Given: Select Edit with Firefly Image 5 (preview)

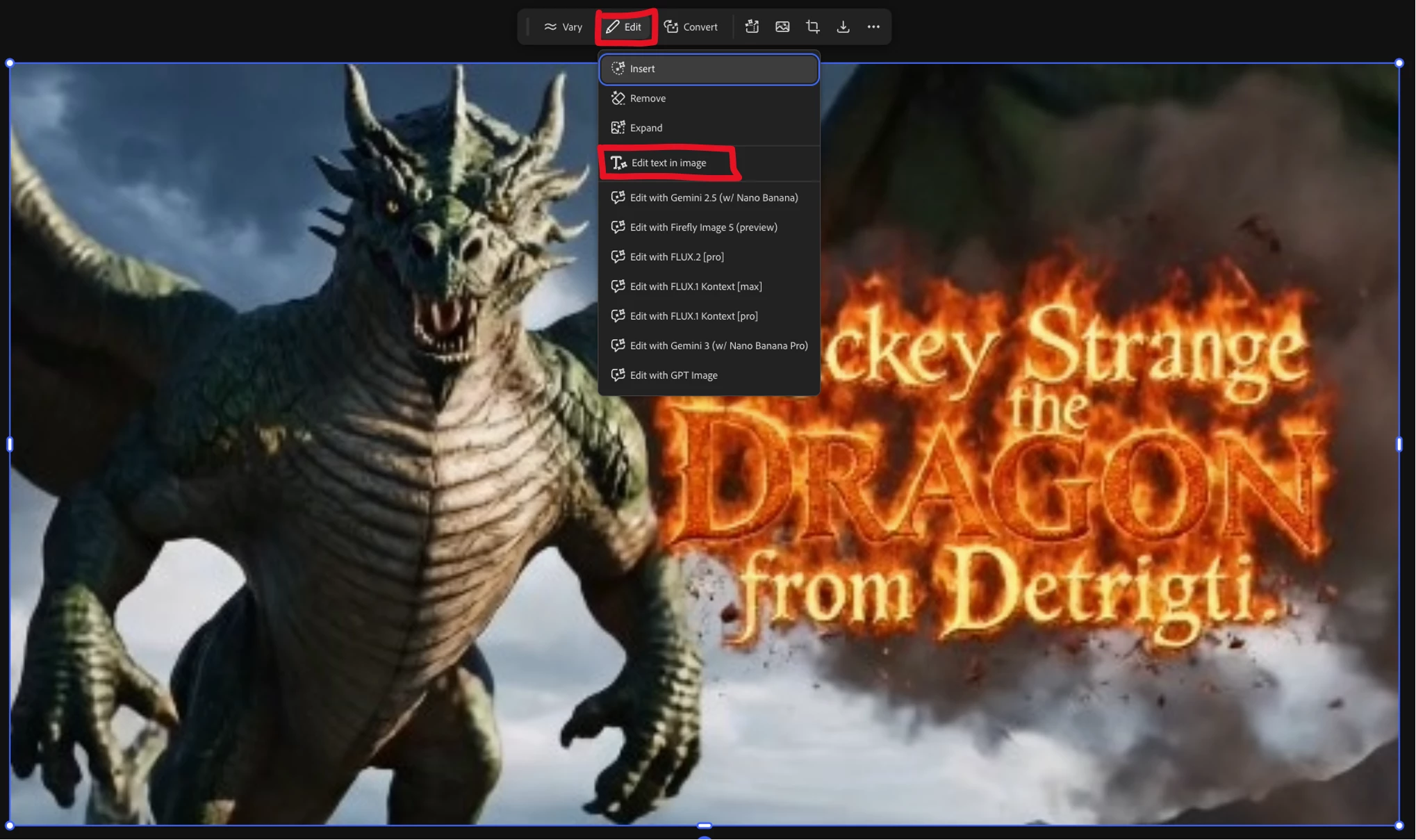Looking at the screenshot, I should click(x=709, y=227).
